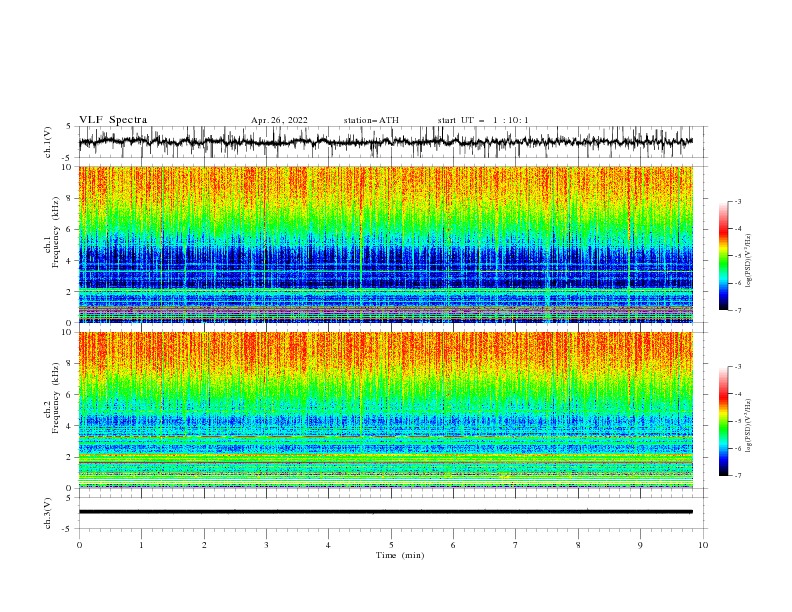Click the time axis tick label "5"
The height and width of the screenshot is (612, 792).
coord(391,545)
